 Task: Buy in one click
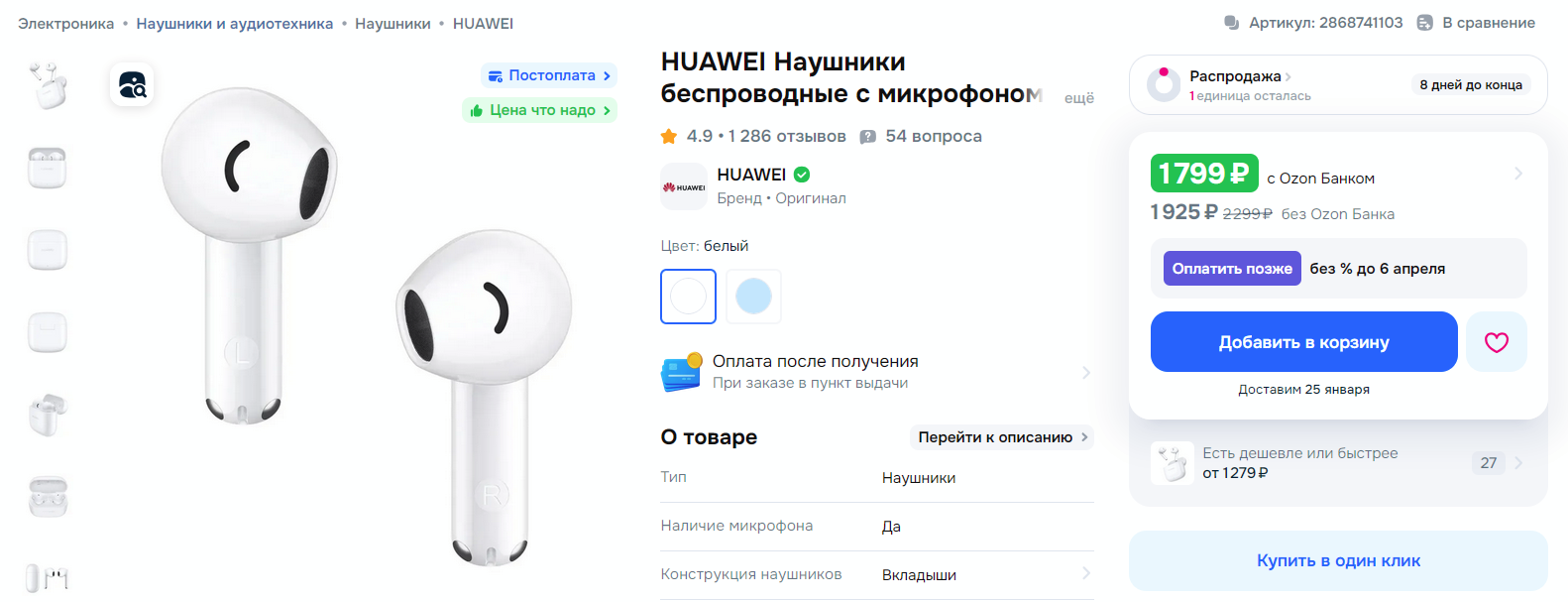point(1338,560)
